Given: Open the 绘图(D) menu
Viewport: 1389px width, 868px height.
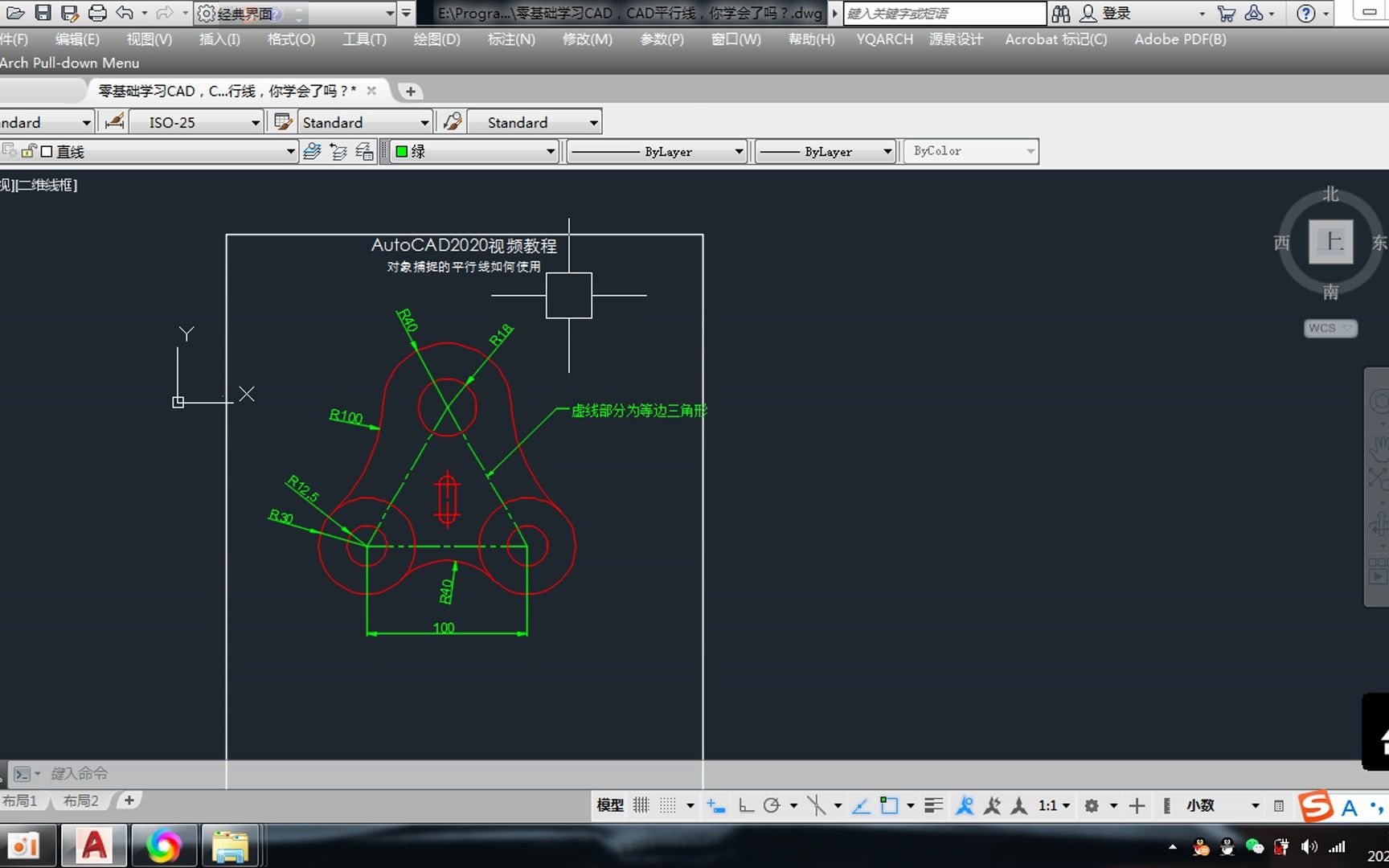Looking at the screenshot, I should click(x=437, y=39).
